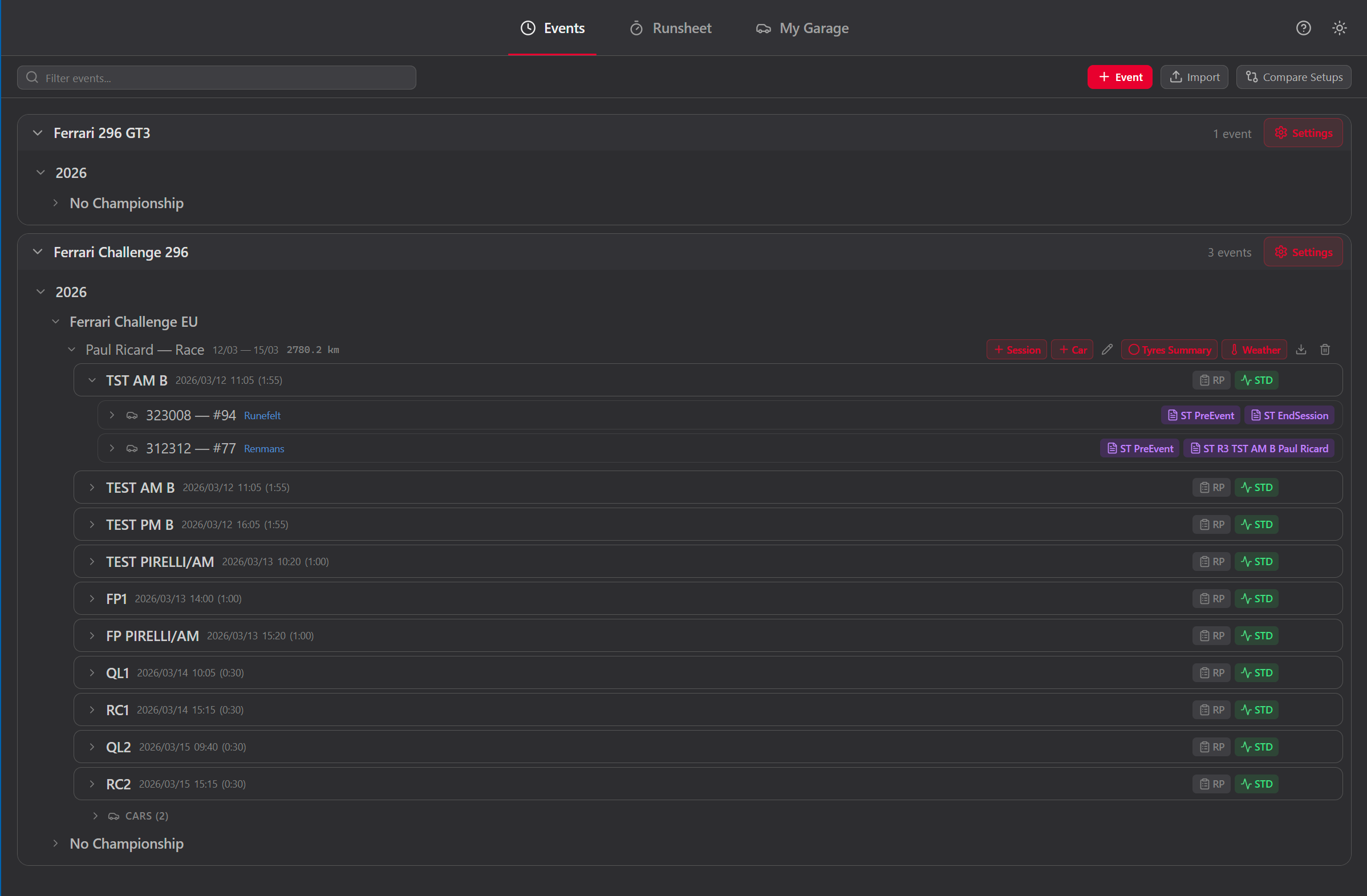The image size is (1367, 896).
Task: Collapse the Ferrari Challenge 296 group
Action: coord(37,252)
